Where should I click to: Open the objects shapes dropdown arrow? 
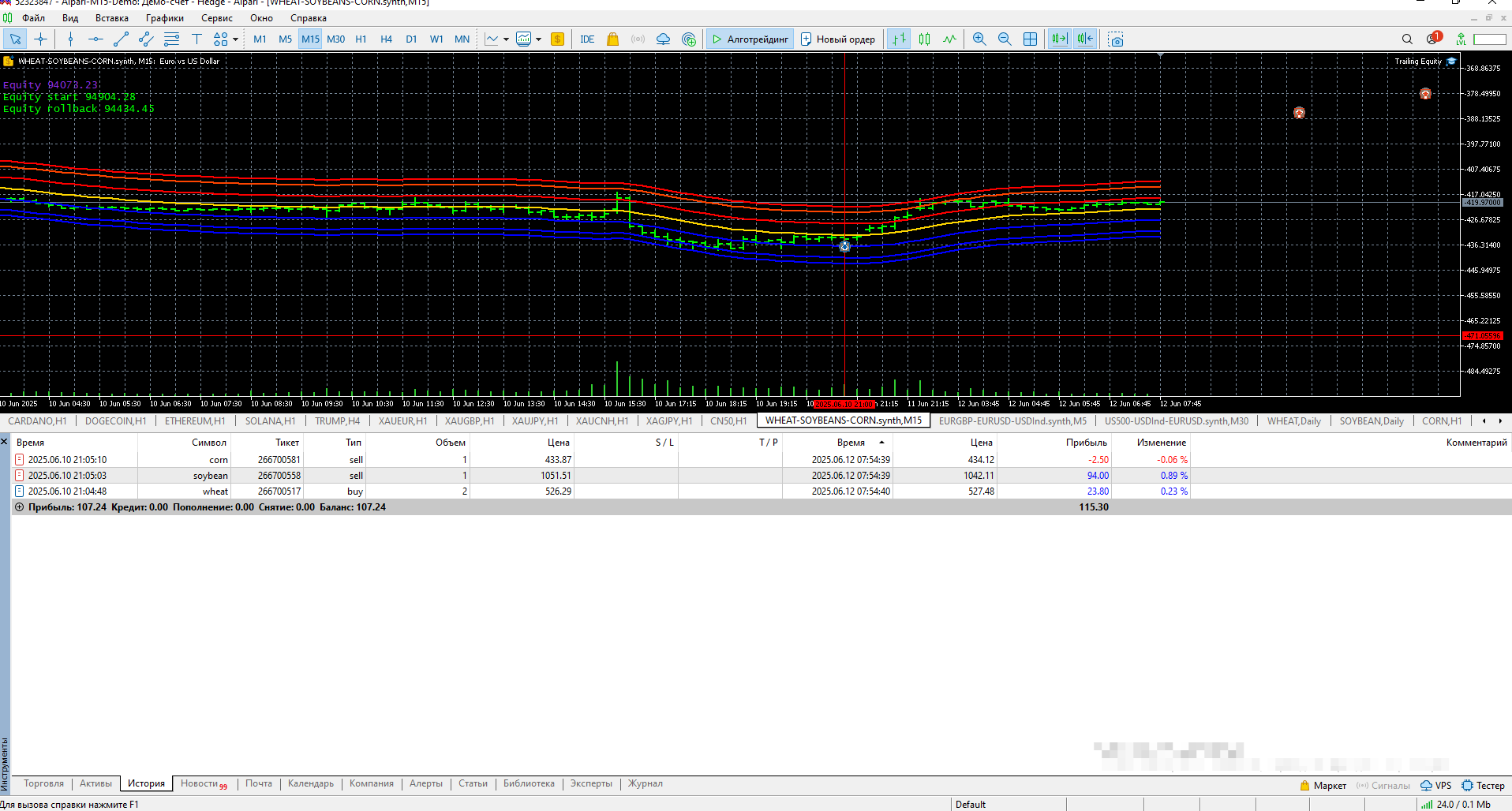click(x=235, y=39)
